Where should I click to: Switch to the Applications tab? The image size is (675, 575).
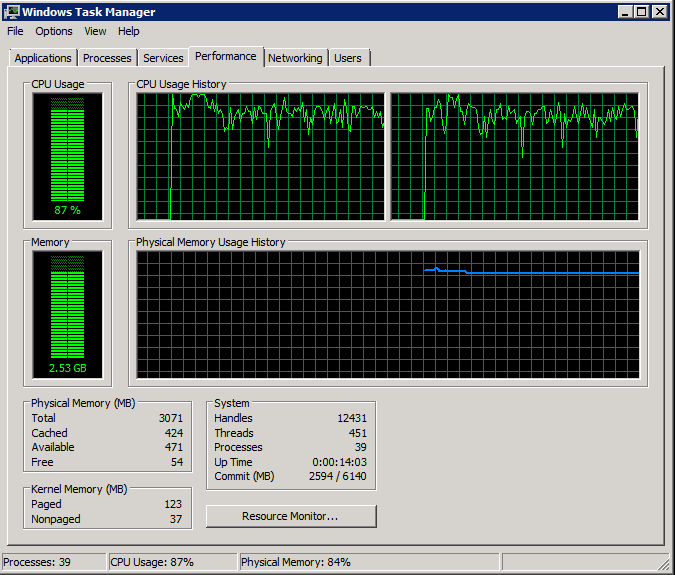[43, 58]
